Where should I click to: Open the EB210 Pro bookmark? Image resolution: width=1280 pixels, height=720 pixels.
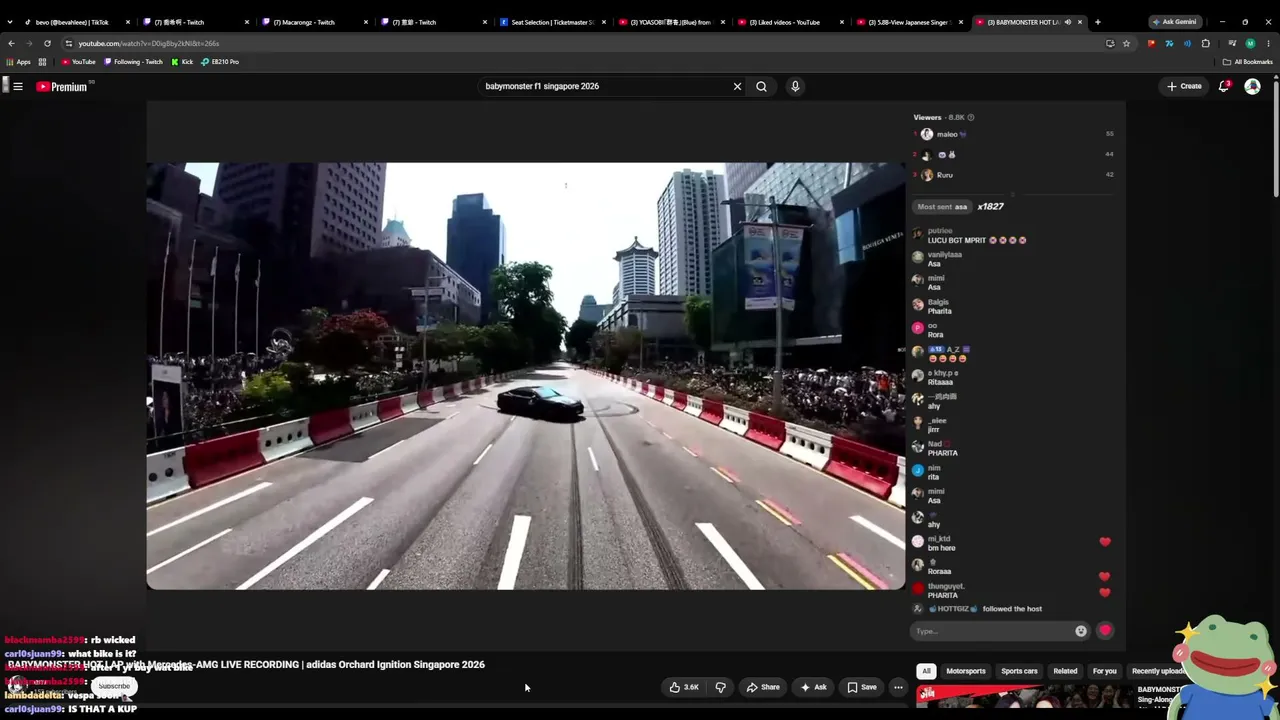click(220, 62)
